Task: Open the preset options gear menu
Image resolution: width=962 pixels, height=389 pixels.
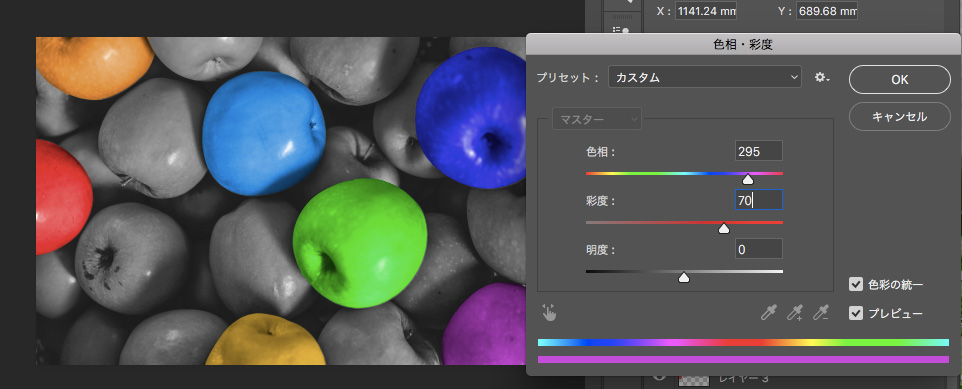Action: click(x=822, y=77)
